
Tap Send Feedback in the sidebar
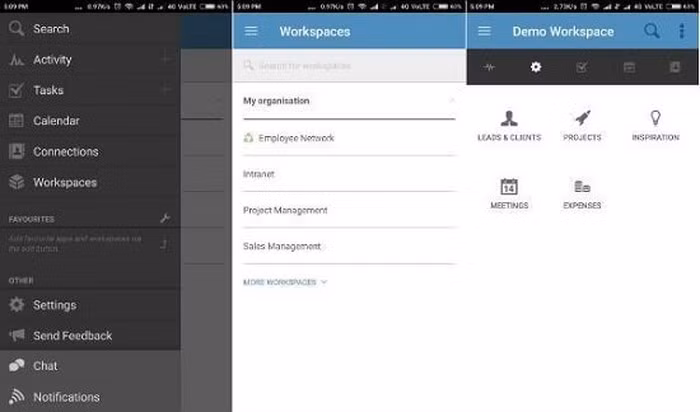click(x=72, y=336)
